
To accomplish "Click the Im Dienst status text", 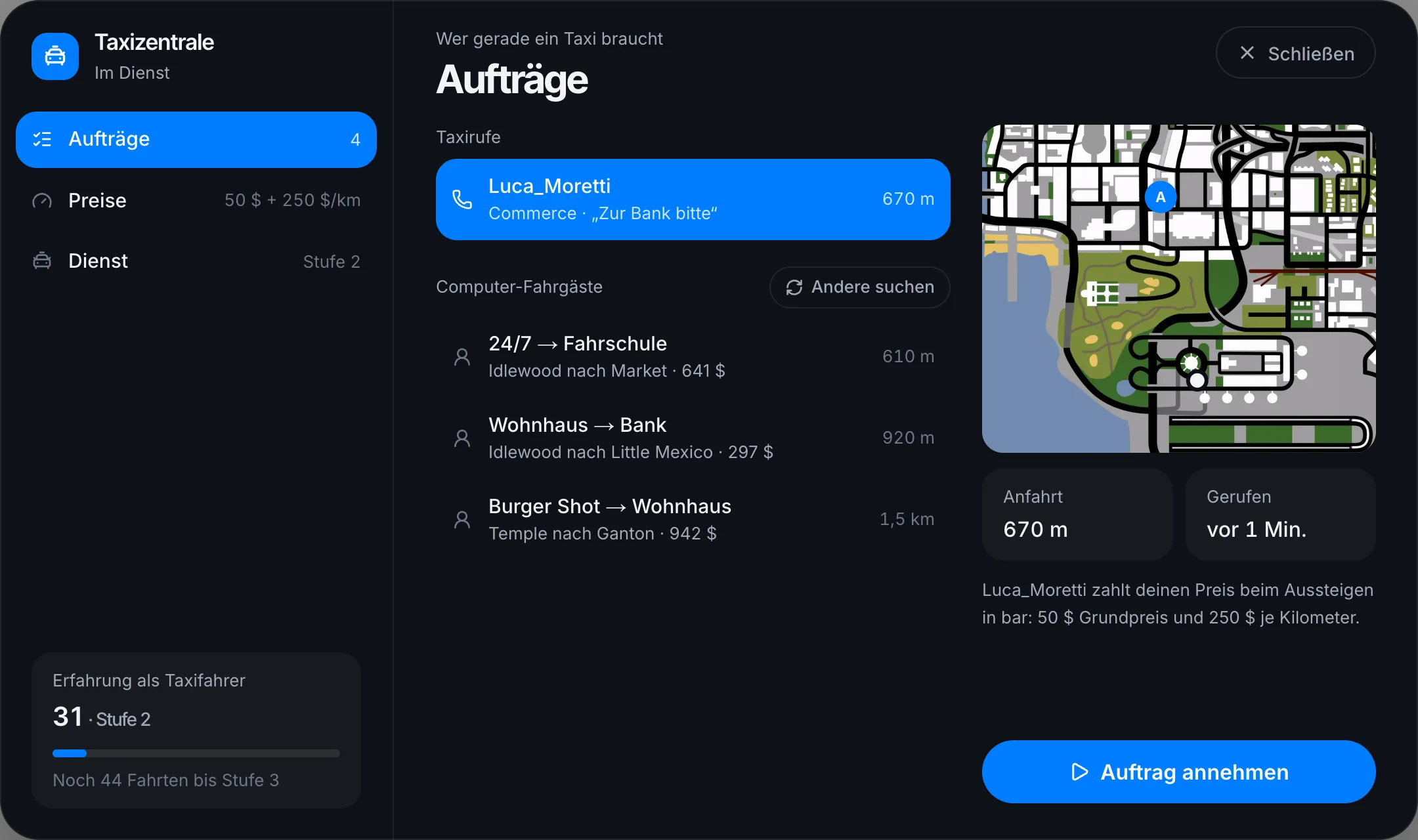I will 132,73.
